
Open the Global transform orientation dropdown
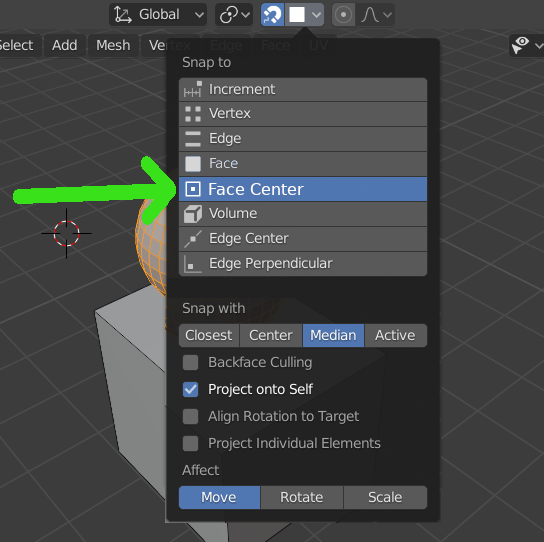(158, 15)
